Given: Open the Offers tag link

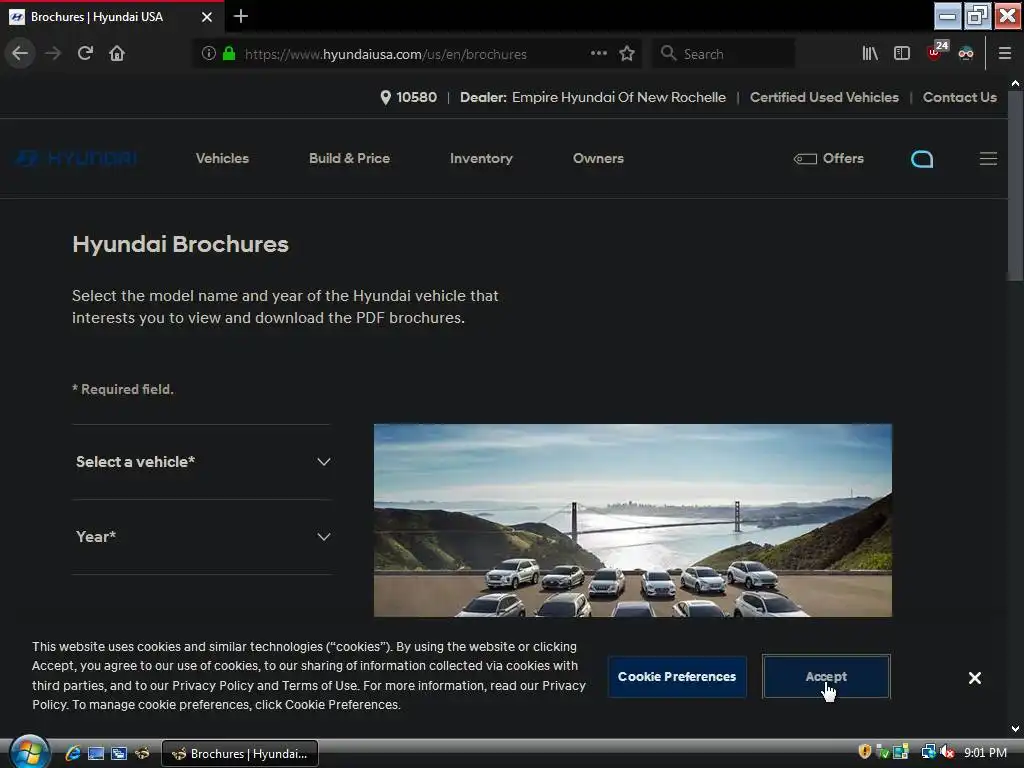Looking at the screenshot, I should [829, 158].
